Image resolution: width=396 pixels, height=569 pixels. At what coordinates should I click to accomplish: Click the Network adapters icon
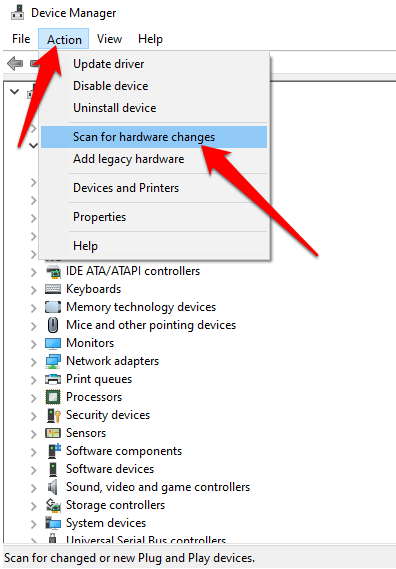click(53, 361)
